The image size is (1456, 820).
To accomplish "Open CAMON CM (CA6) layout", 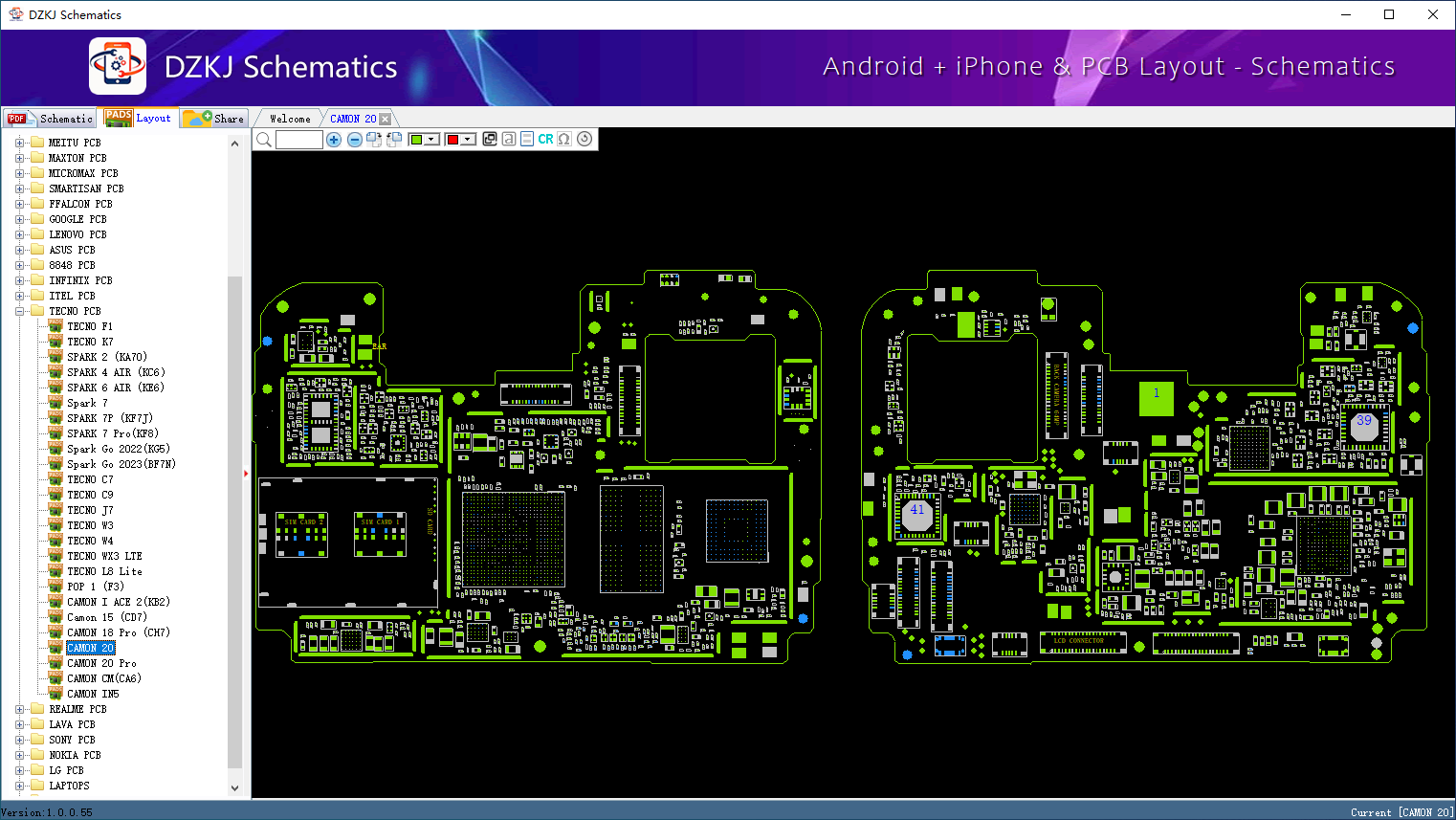I will tap(104, 678).
